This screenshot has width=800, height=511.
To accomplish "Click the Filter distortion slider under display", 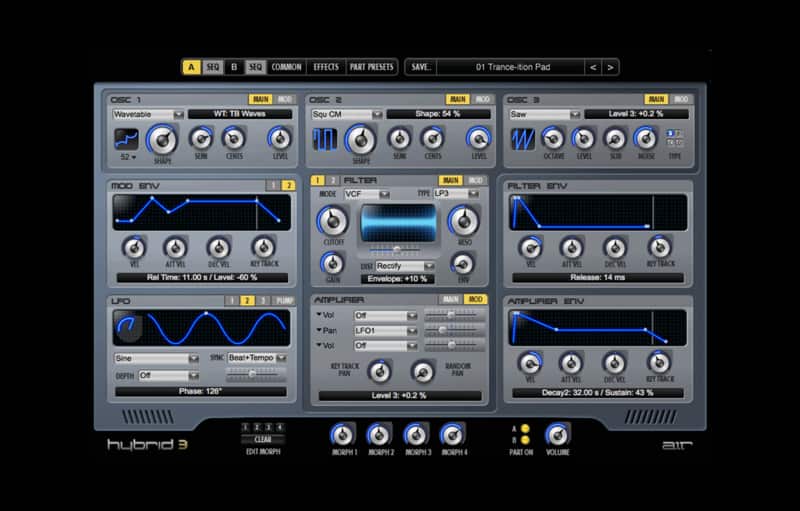I will [x=395, y=250].
